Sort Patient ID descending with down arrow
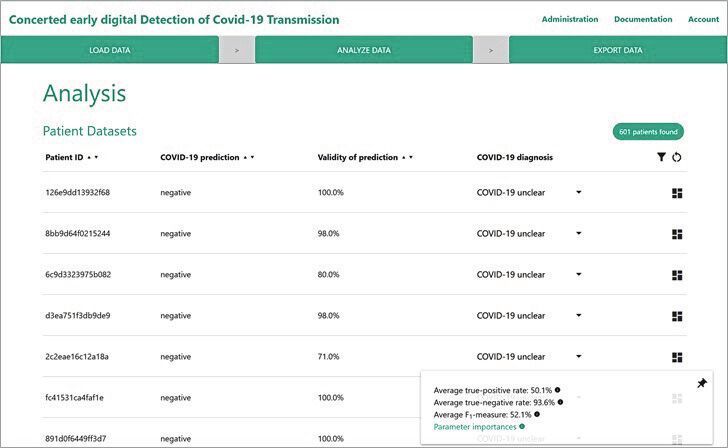 (x=96, y=157)
